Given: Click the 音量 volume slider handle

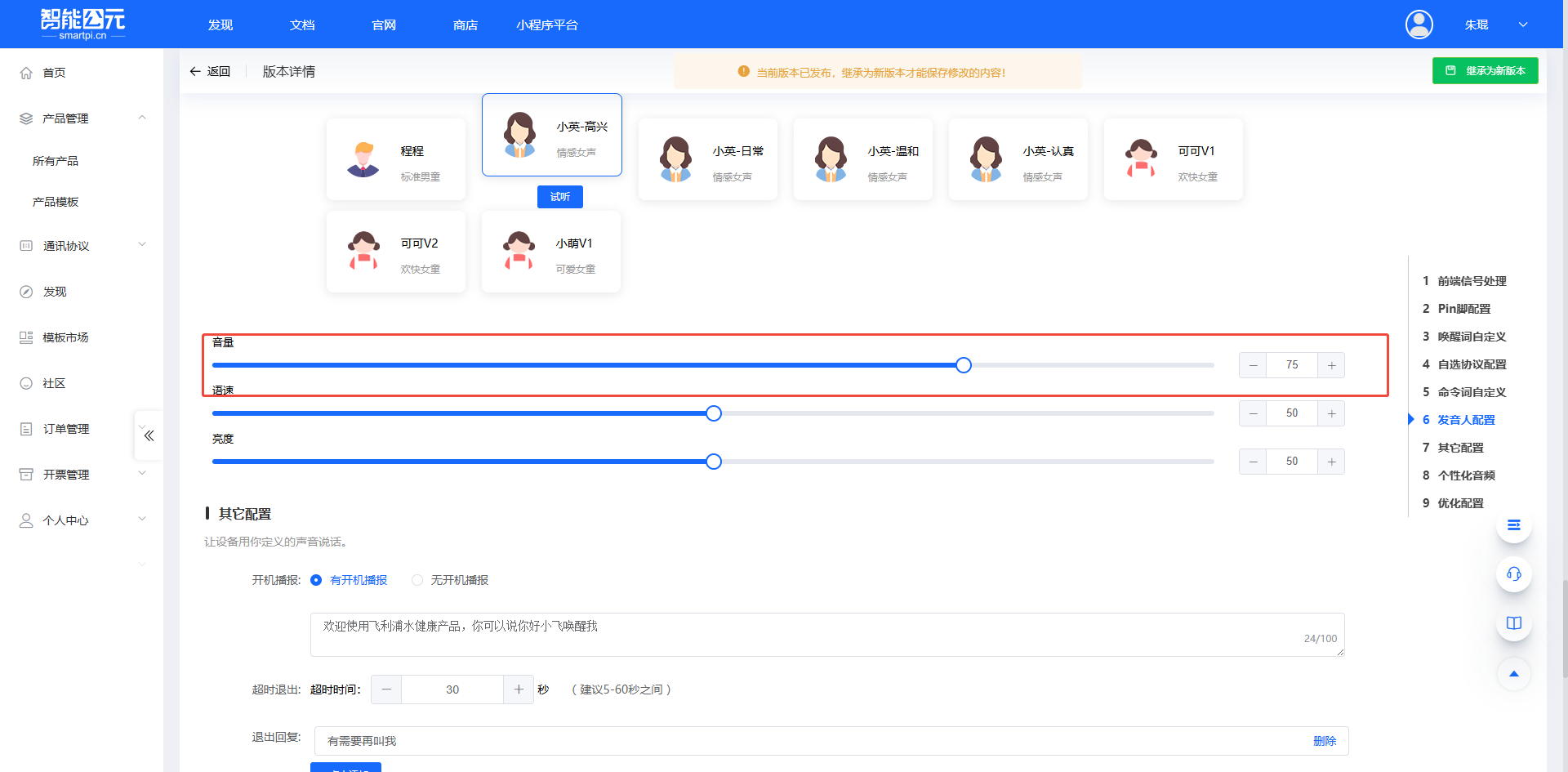Looking at the screenshot, I should (x=964, y=365).
